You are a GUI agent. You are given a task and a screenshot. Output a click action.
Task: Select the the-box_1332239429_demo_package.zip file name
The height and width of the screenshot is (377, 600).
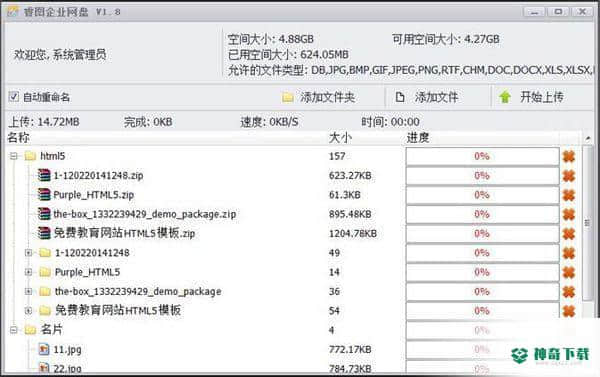[145, 214]
